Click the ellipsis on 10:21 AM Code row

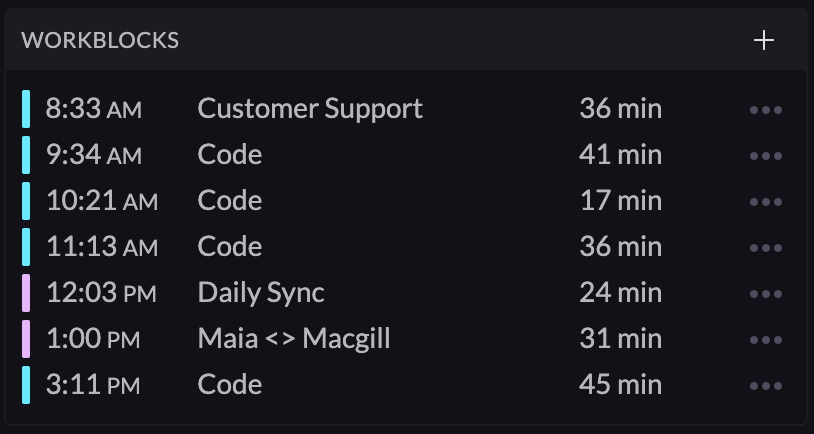tap(765, 201)
